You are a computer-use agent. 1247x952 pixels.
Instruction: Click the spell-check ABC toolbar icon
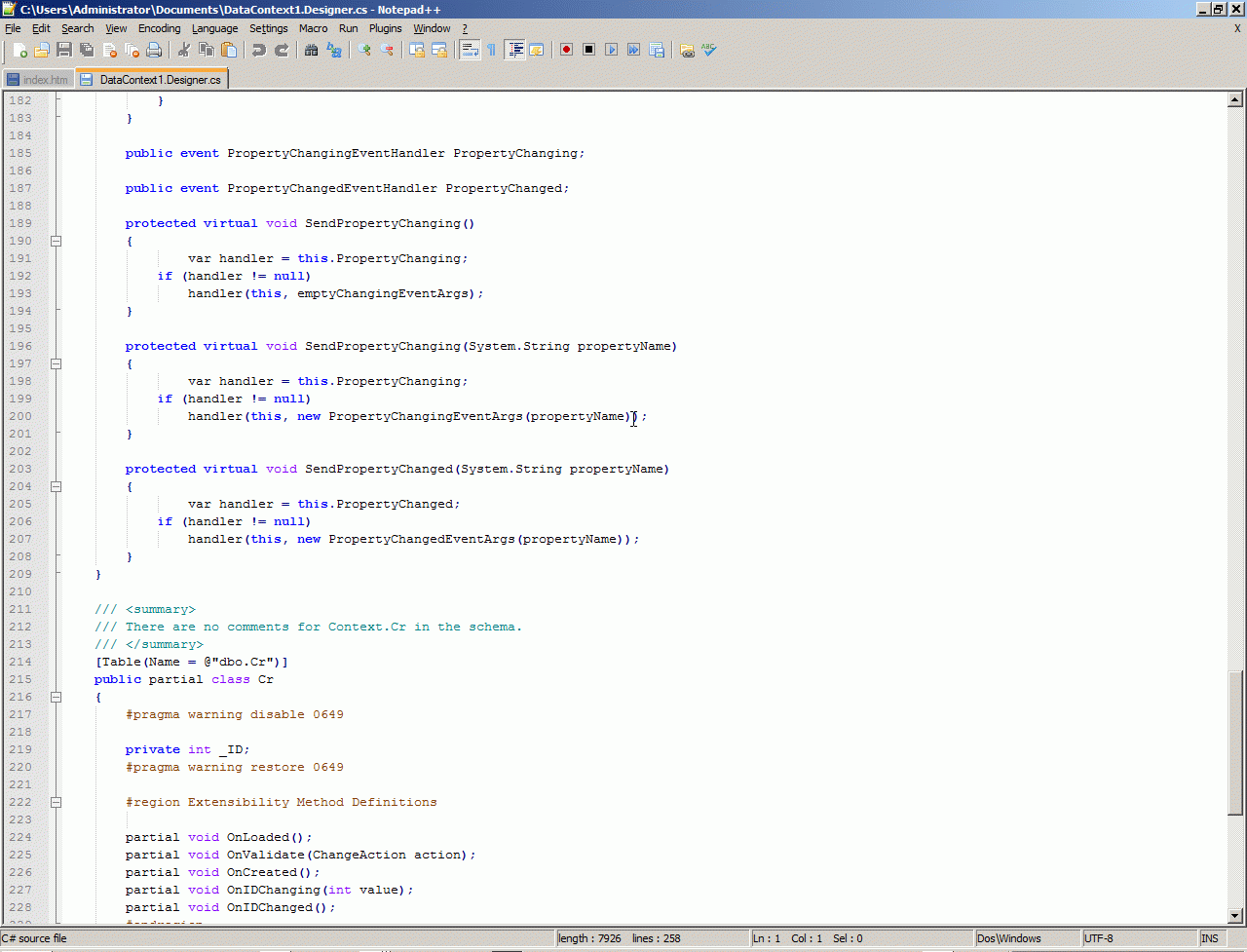click(x=709, y=50)
